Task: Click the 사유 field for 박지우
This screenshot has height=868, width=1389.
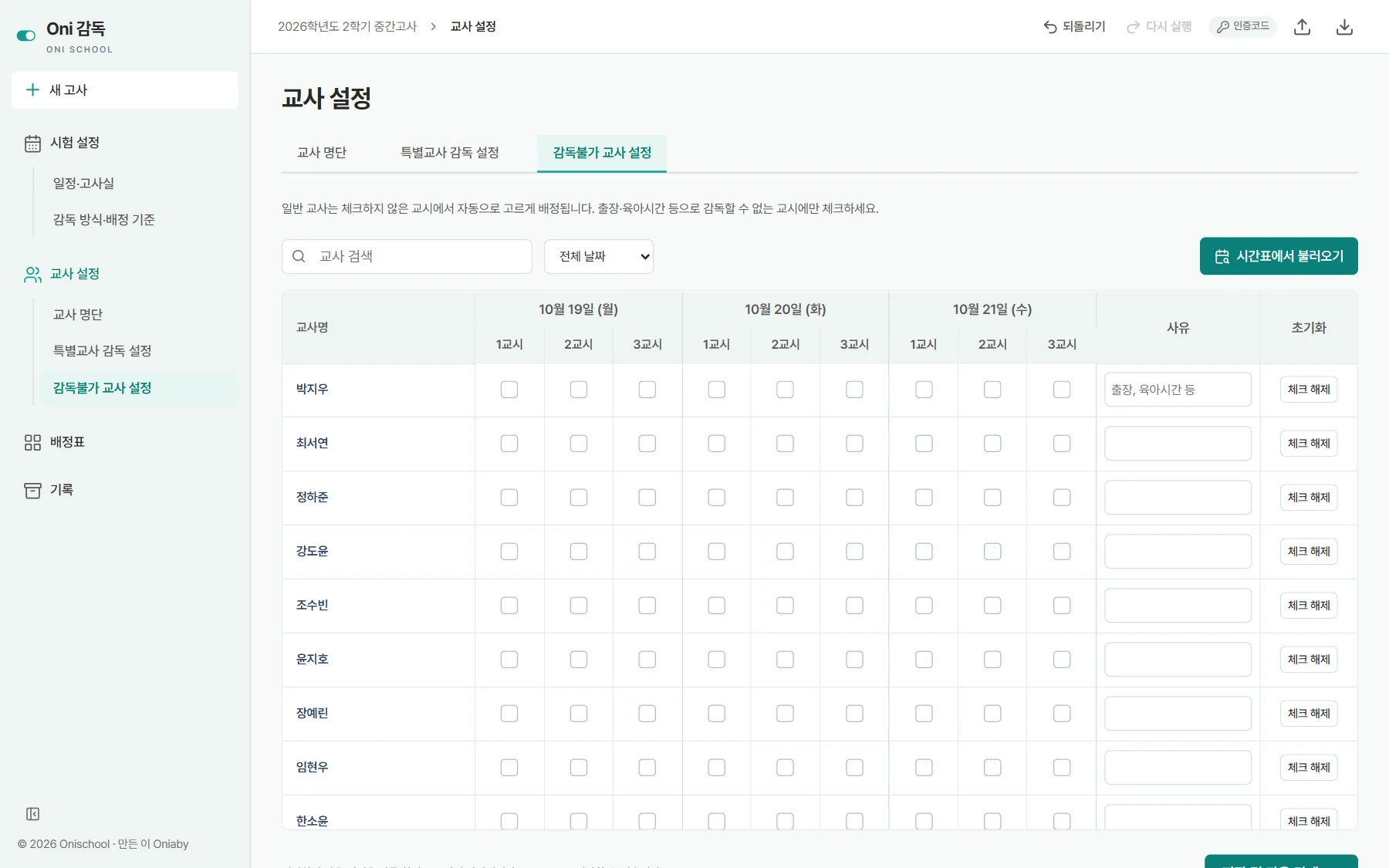Action: coord(1178,390)
